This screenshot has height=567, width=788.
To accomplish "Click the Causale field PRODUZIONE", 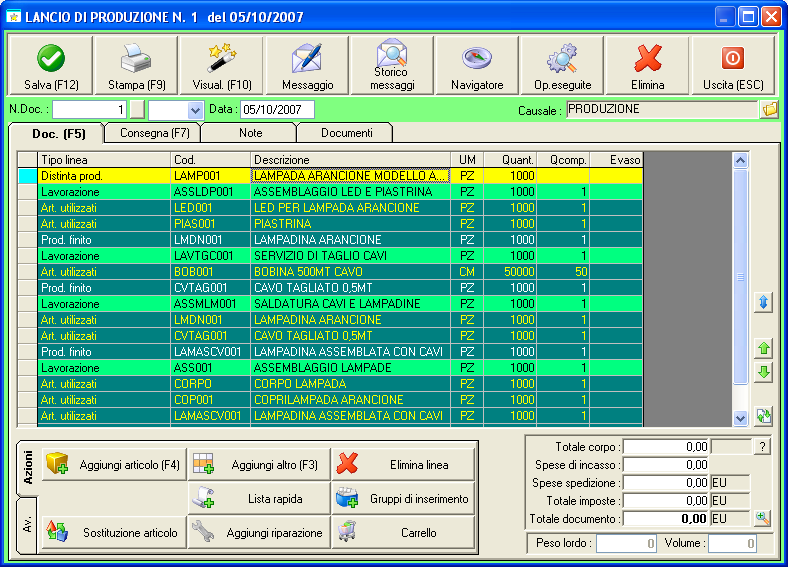I will [662, 109].
